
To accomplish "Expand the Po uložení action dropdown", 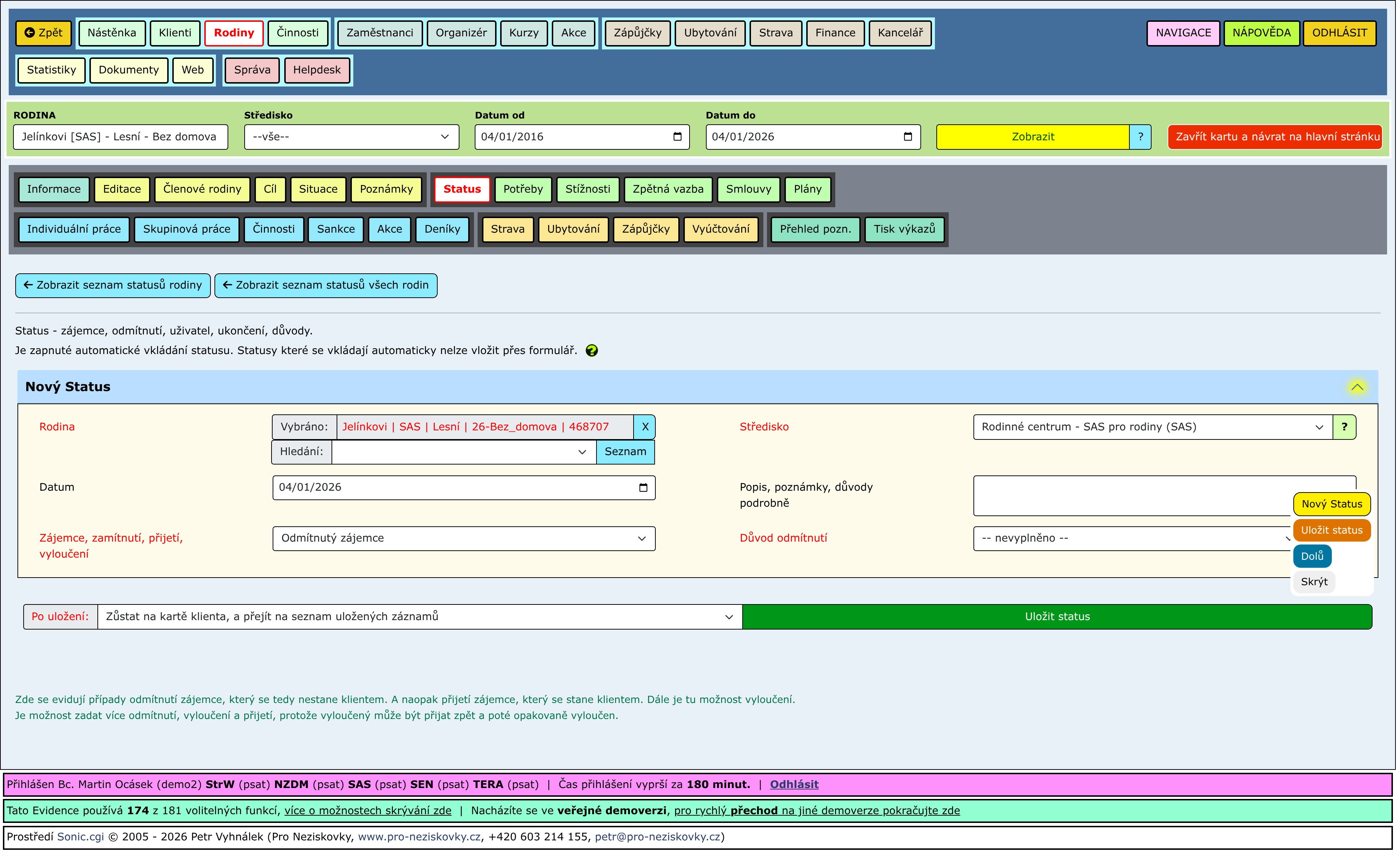I will pyautogui.click(x=420, y=616).
